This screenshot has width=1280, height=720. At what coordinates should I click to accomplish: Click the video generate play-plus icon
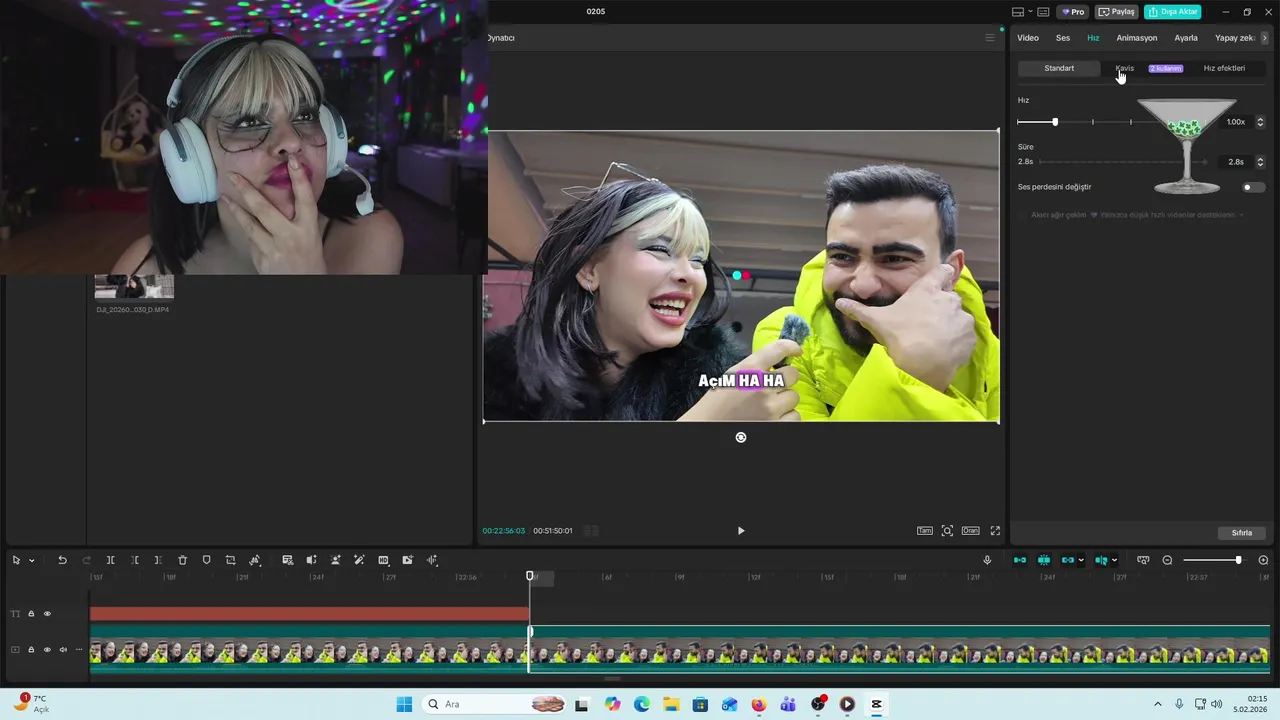coord(407,560)
